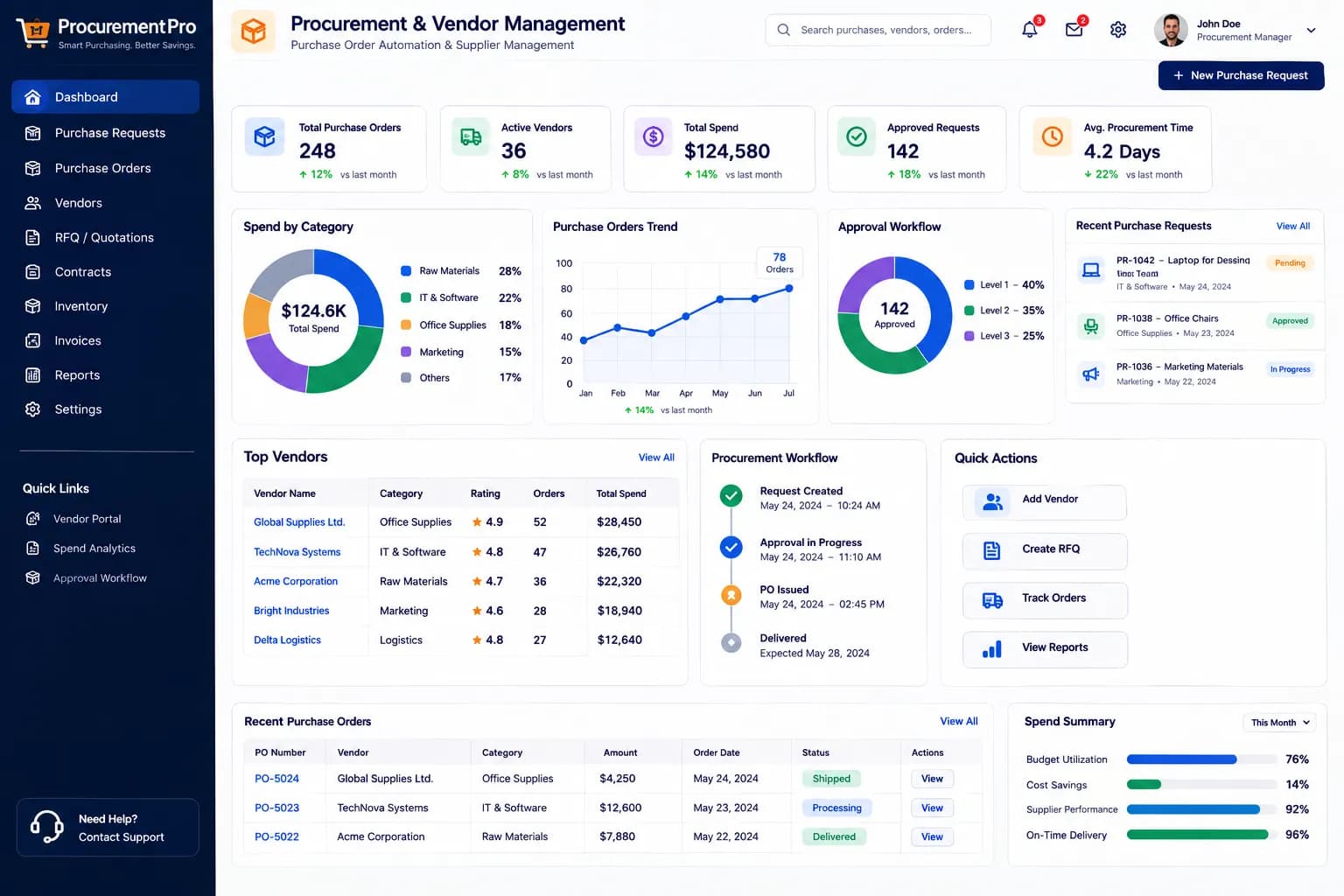
Task: Open the Spend Analytics quick link
Action: click(94, 549)
